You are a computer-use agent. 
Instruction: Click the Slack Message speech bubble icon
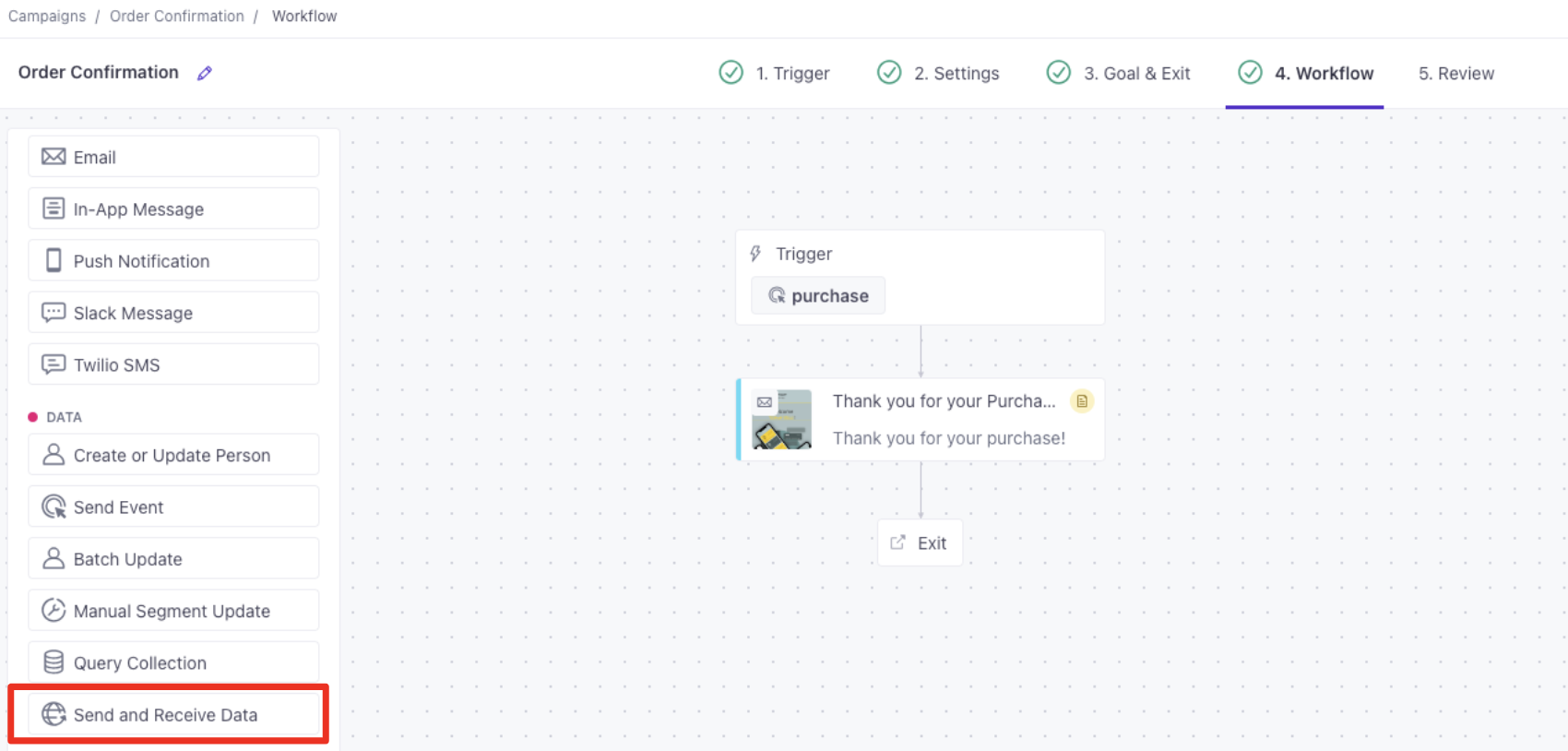(x=53, y=313)
